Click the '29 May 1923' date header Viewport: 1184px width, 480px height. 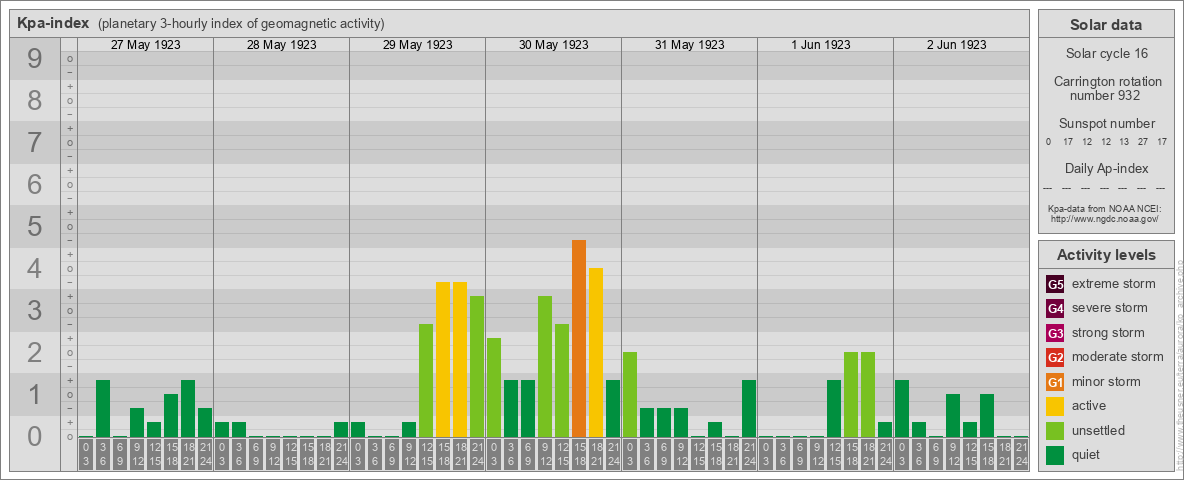(418, 45)
